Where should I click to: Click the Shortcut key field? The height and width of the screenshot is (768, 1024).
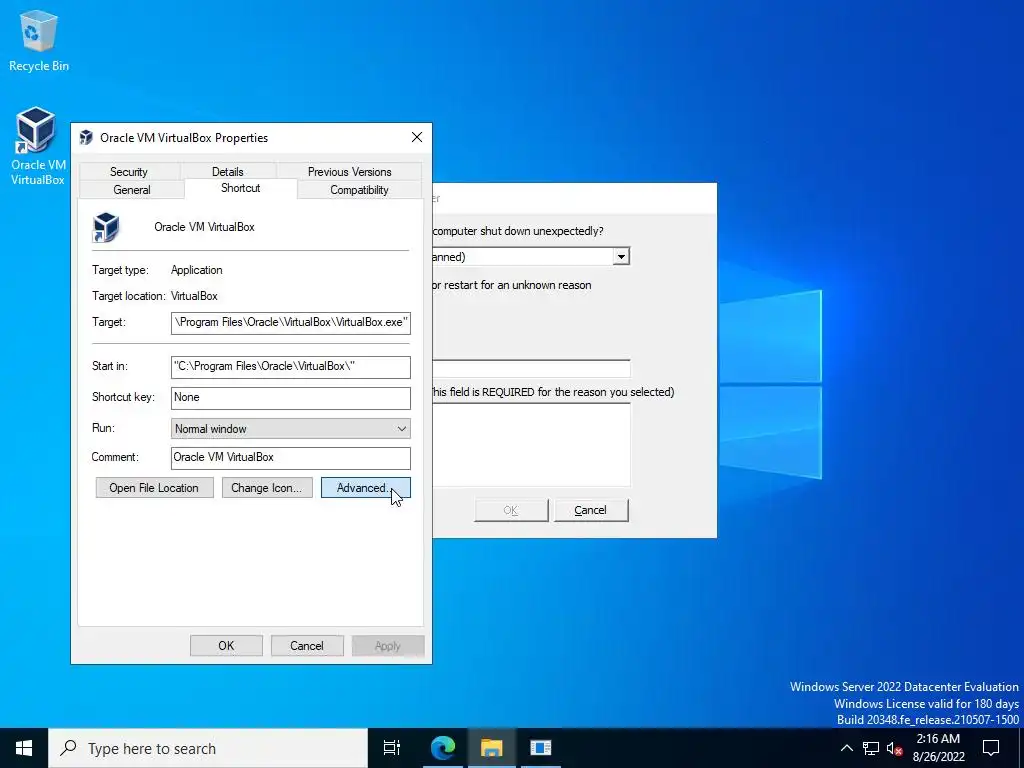(291, 398)
